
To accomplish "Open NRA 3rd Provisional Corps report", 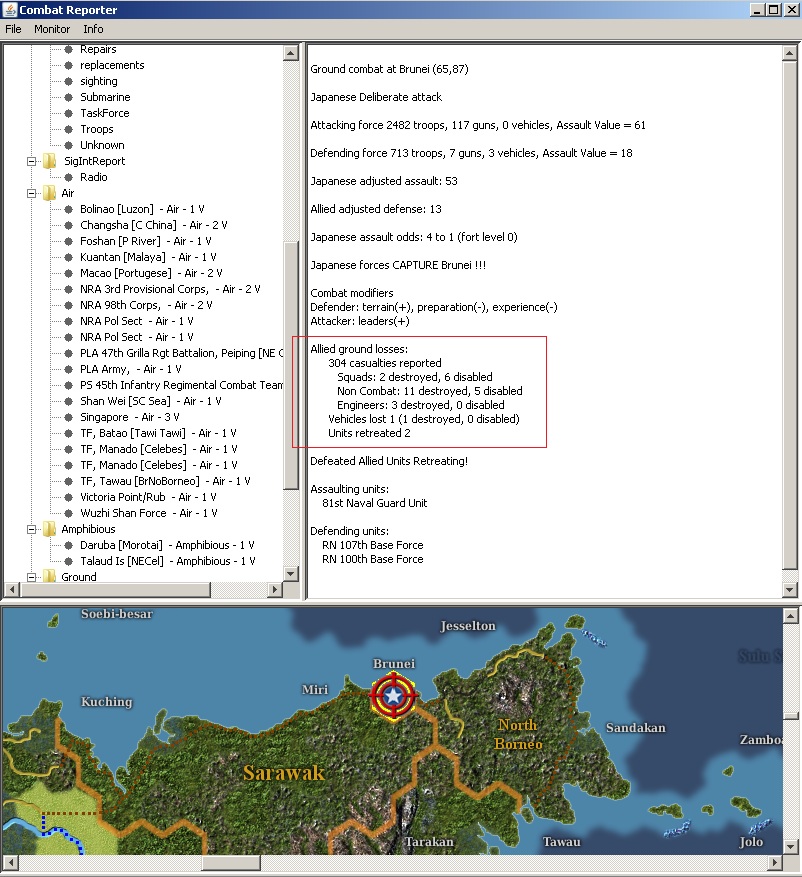I will point(170,289).
